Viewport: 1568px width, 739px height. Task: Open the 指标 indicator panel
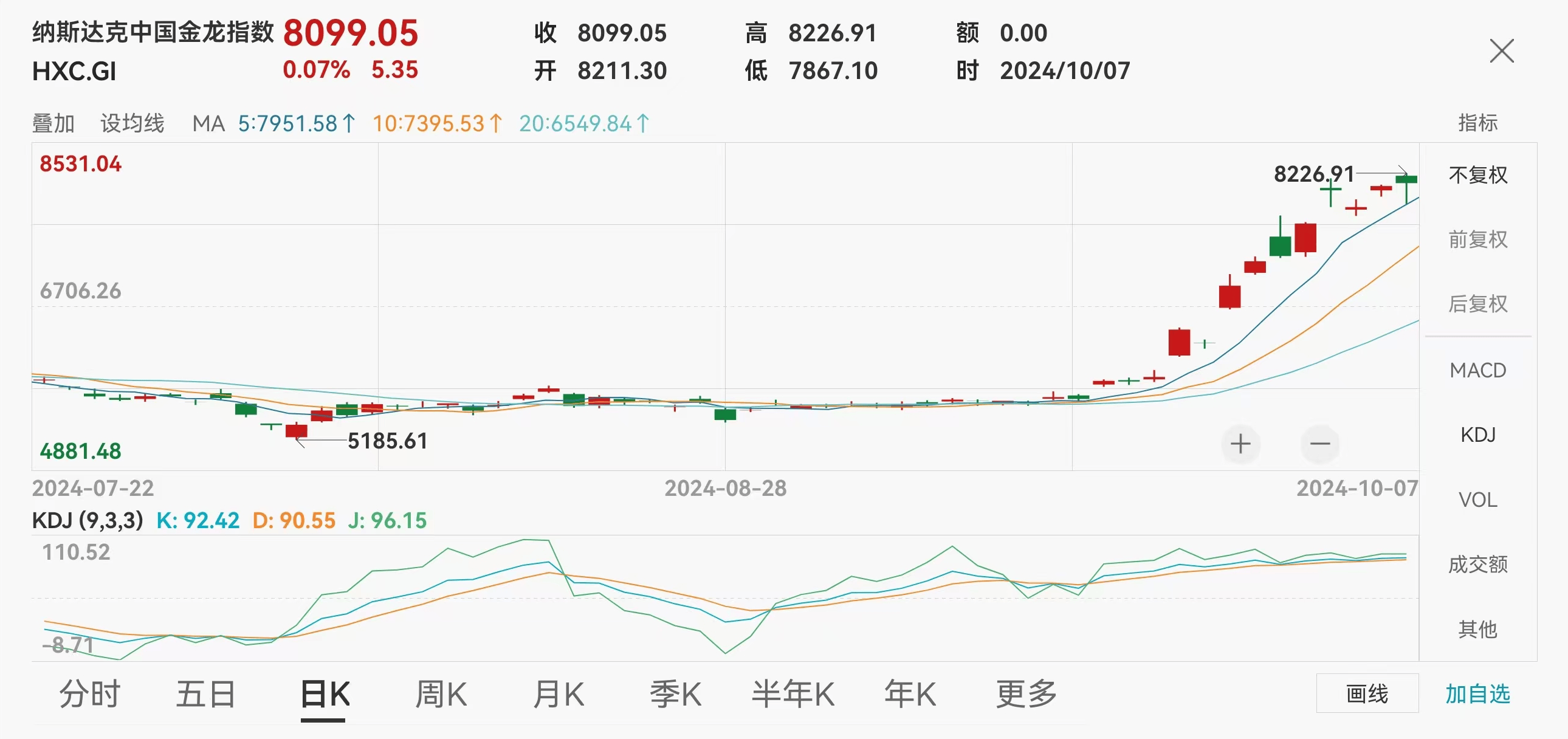click(x=1479, y=123)
